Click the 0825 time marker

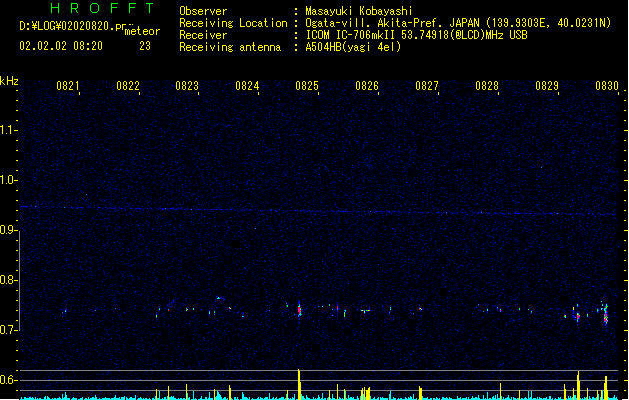307,86
